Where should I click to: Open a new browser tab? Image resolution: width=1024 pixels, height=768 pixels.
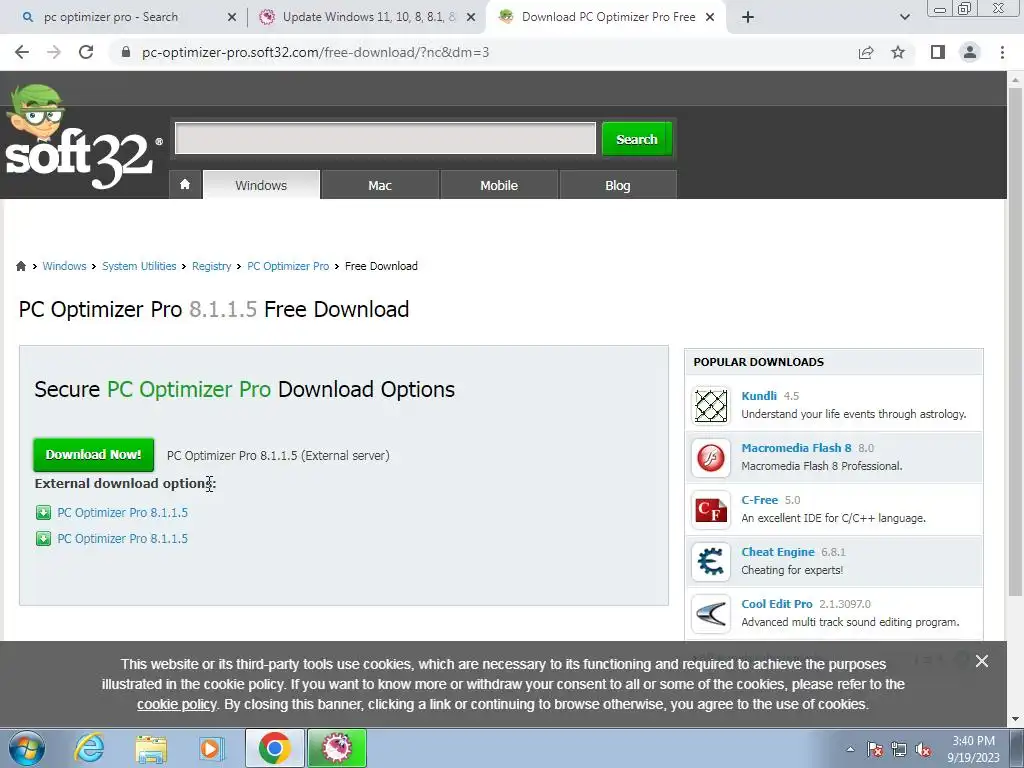[x=748, y=17]
